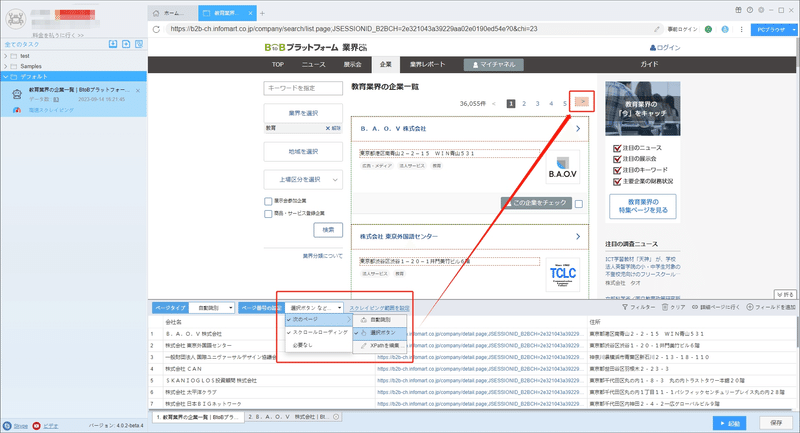Open the 選択ボタン など page-number dropdown
Viewport: 800px width, 433px height.
(x=314, y=308)
